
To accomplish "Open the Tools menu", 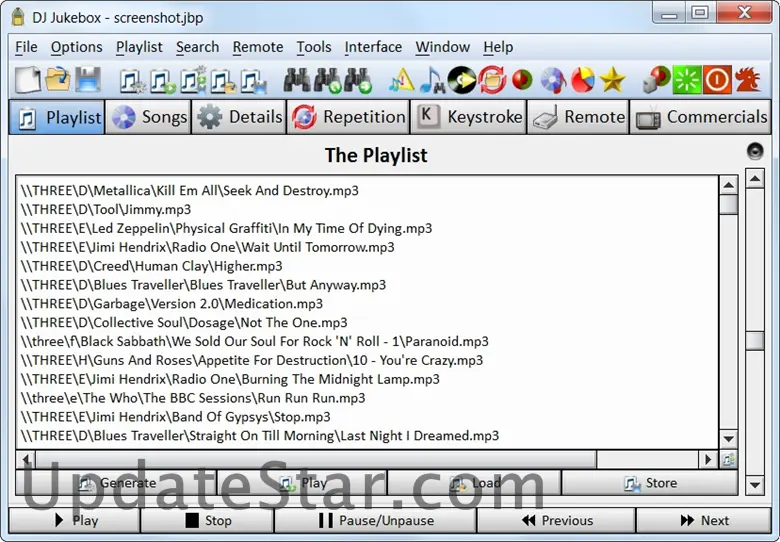I will [x=314, y=47].
